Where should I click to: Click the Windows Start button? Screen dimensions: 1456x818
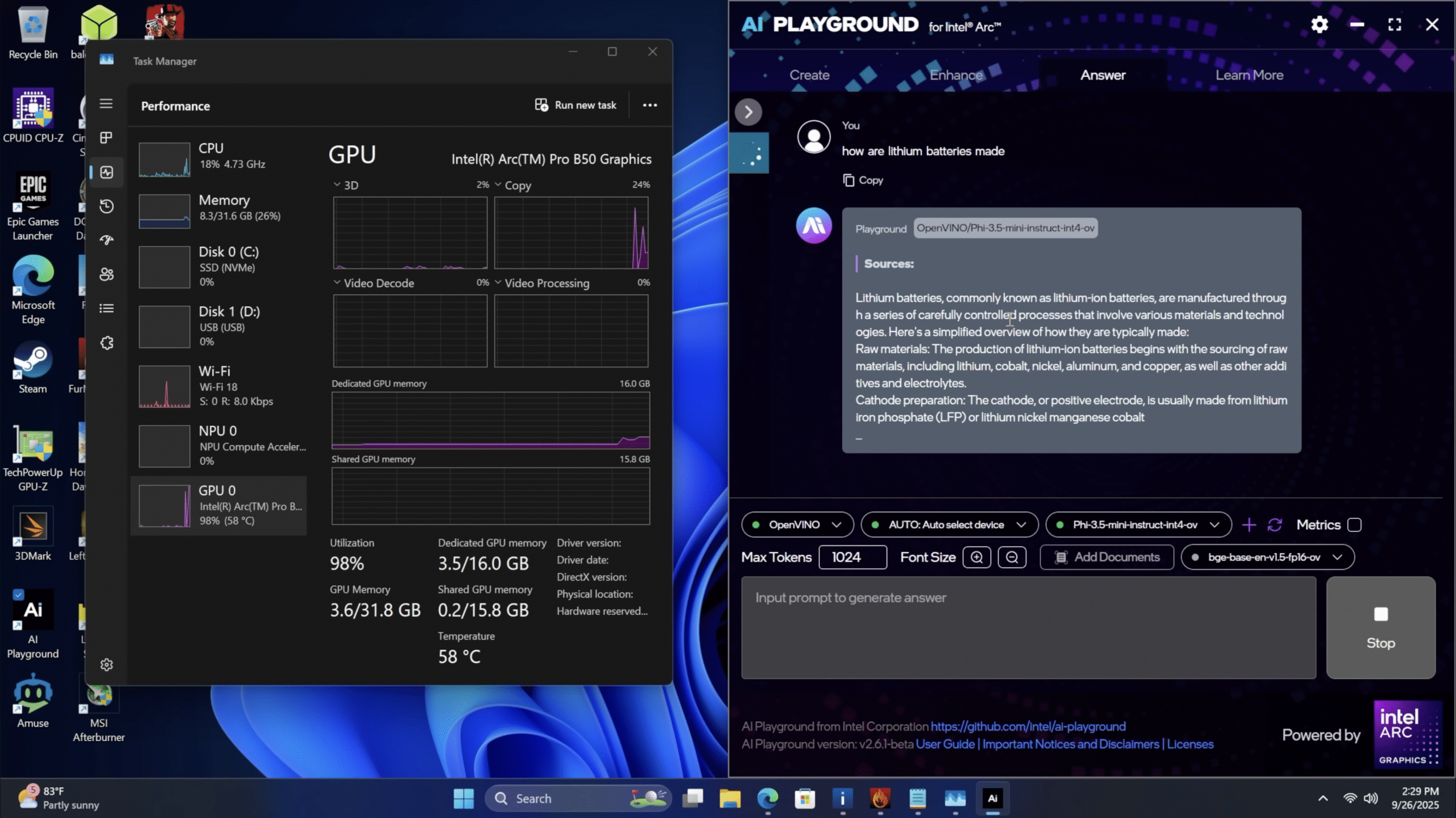coord(464,799)
